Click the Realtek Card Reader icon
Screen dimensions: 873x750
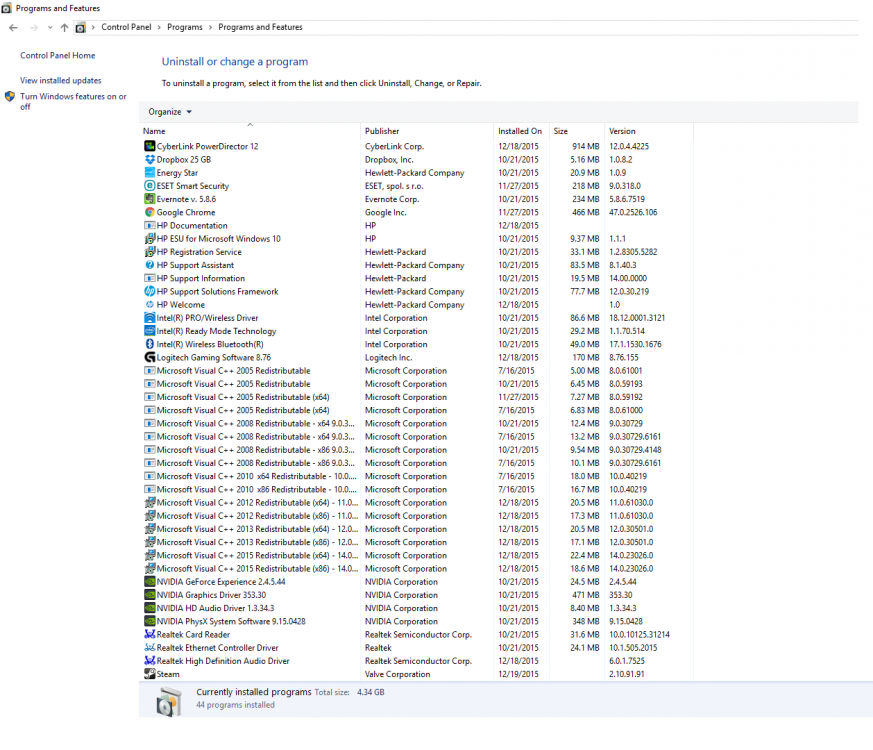(149, 634)
